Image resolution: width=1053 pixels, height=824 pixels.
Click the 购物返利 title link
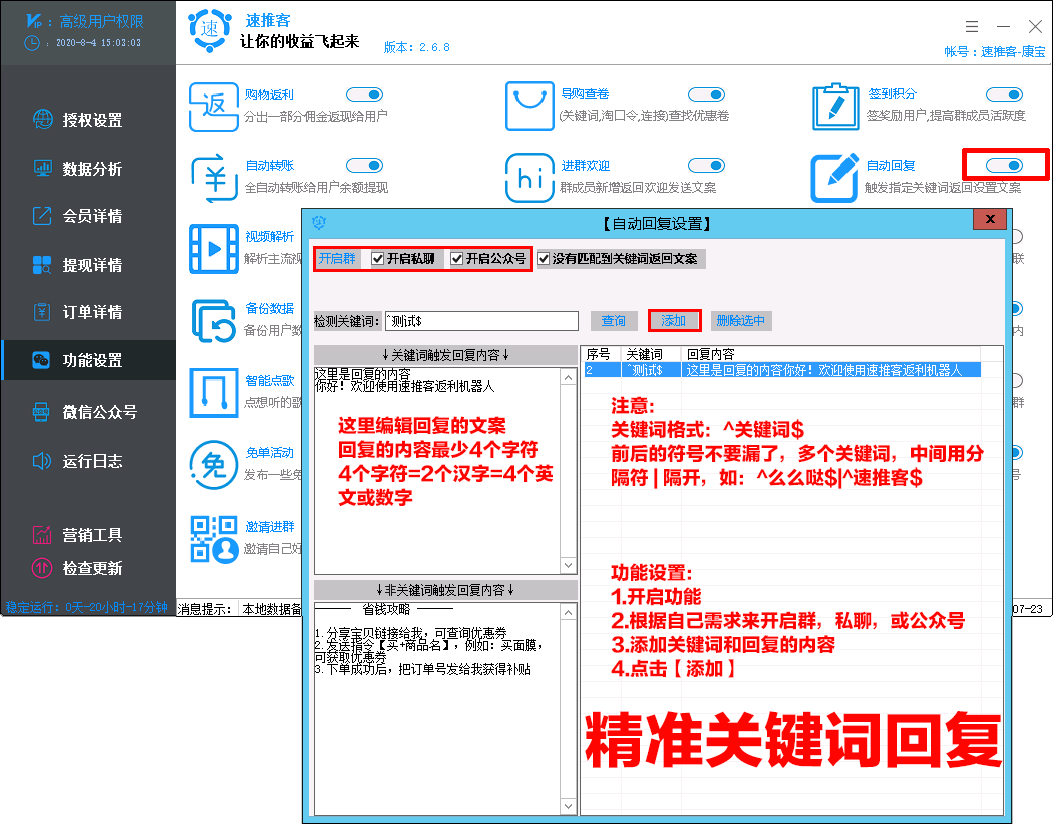coord(269,95)
